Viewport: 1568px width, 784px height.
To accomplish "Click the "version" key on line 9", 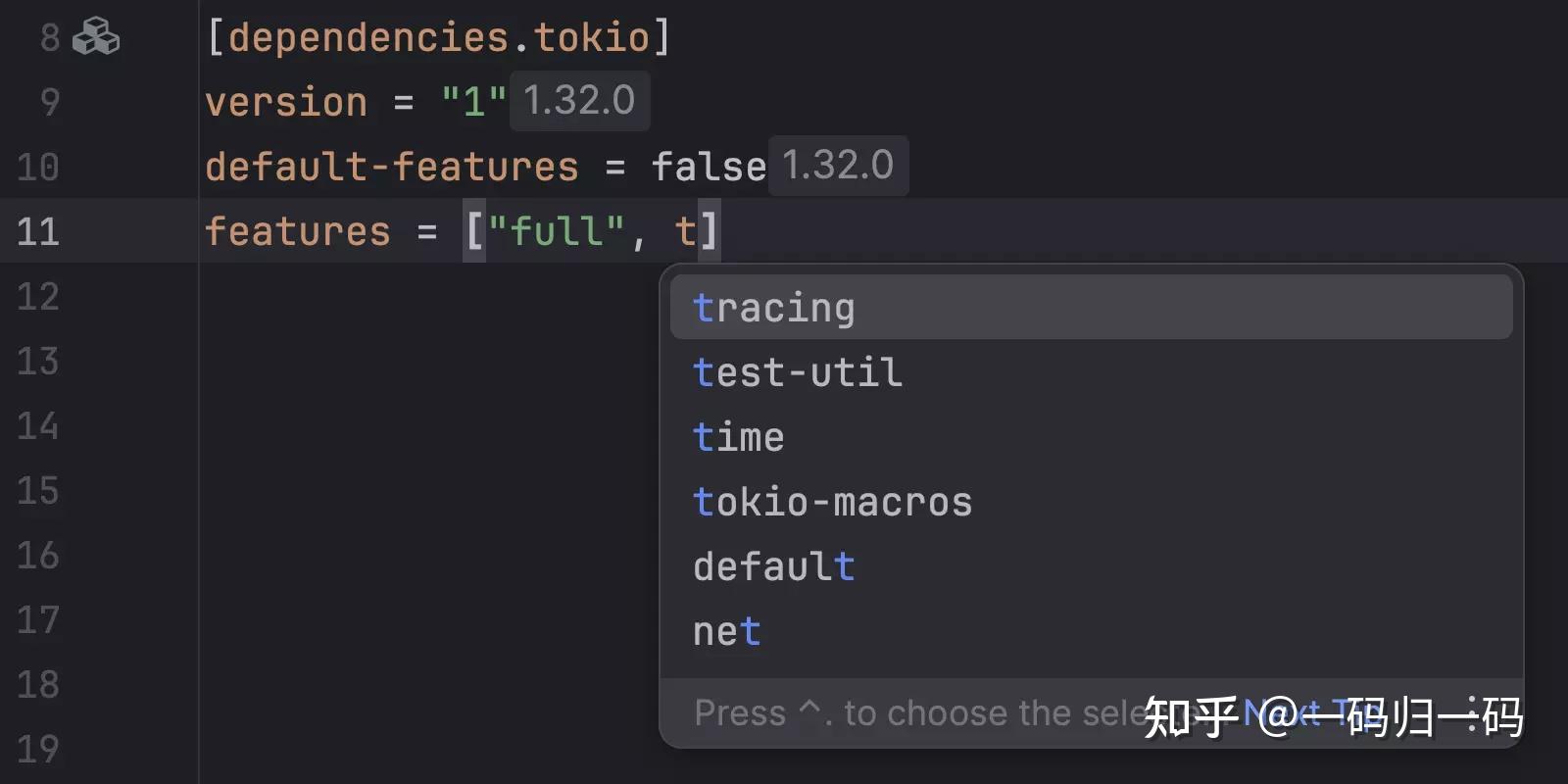I will pos(286,102).
